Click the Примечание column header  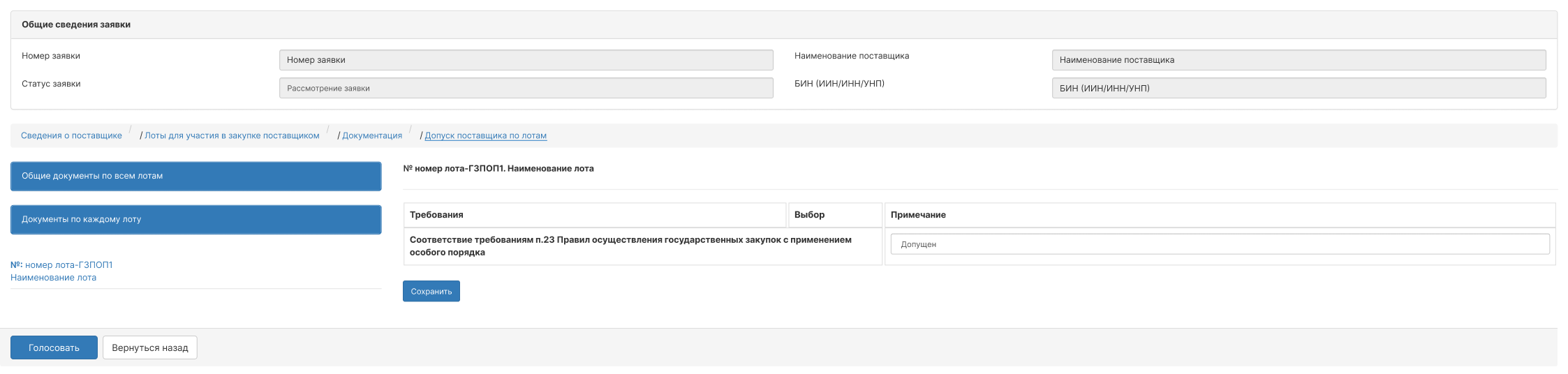[x=1220, y=215]
